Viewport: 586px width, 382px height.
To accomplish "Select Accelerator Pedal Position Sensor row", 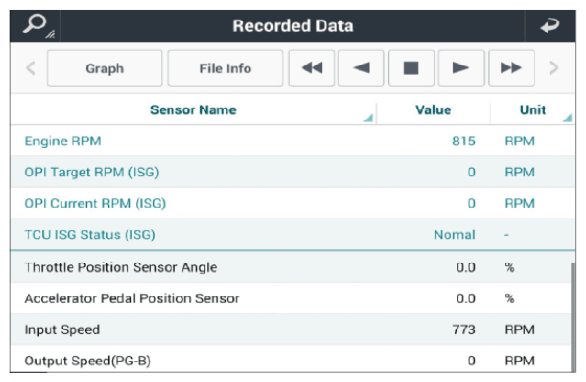I will tap(291, 298).
